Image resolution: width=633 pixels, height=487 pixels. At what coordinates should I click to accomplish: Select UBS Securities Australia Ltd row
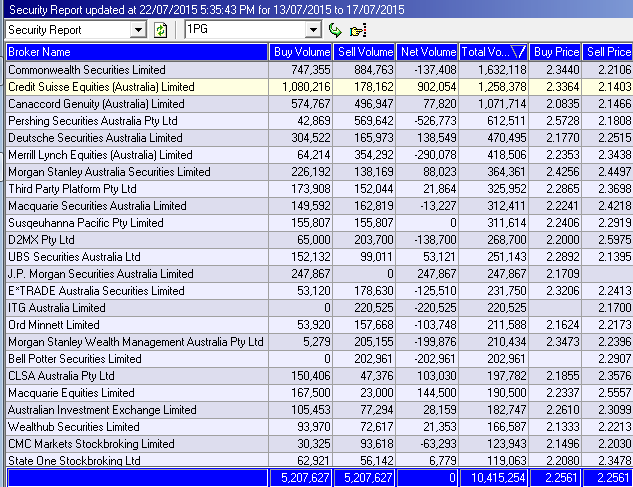pyautogui.click(x=319, y=257)
